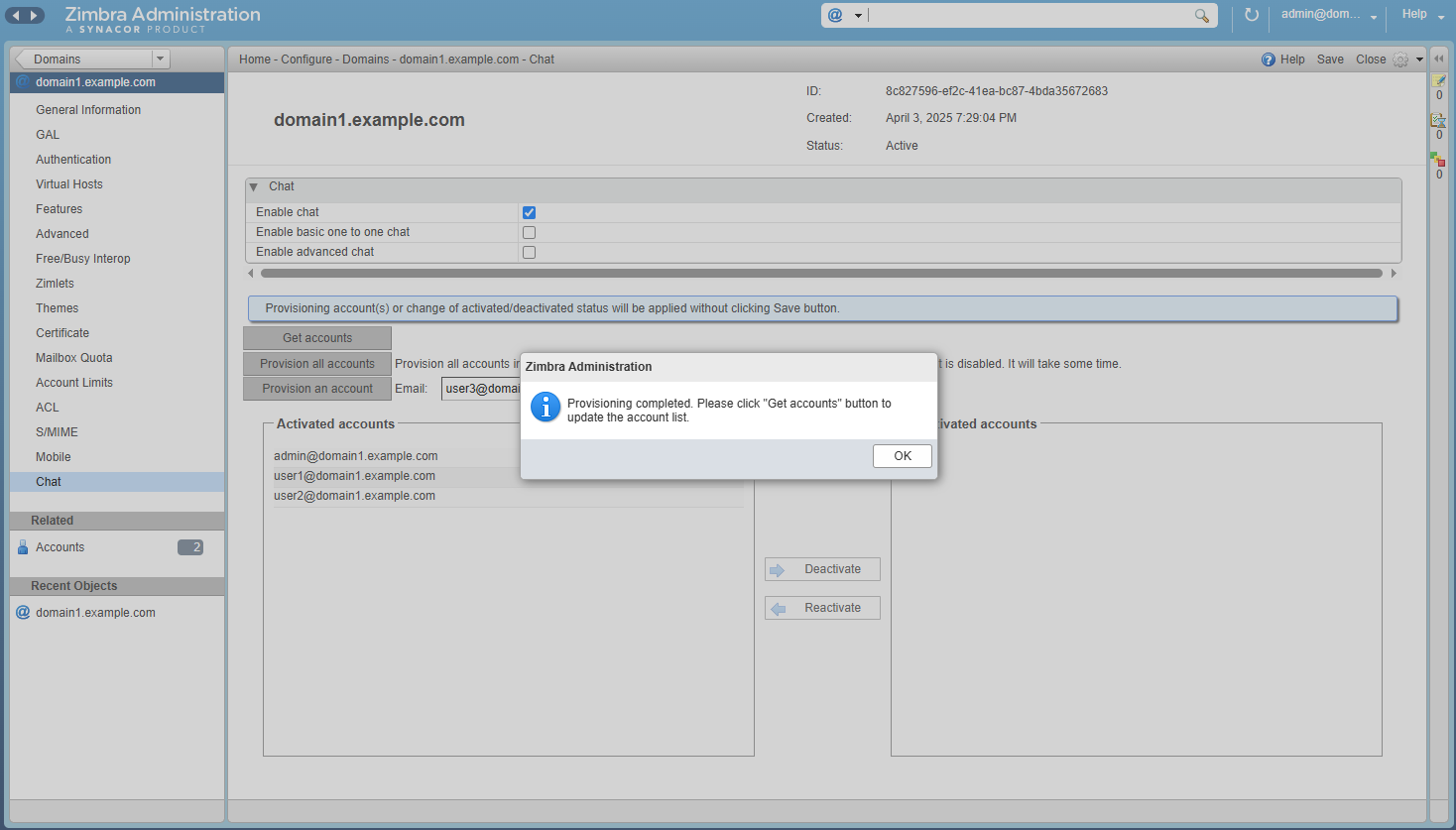
Task: Click the Reactivate button
Action: [x=822, y=608]
